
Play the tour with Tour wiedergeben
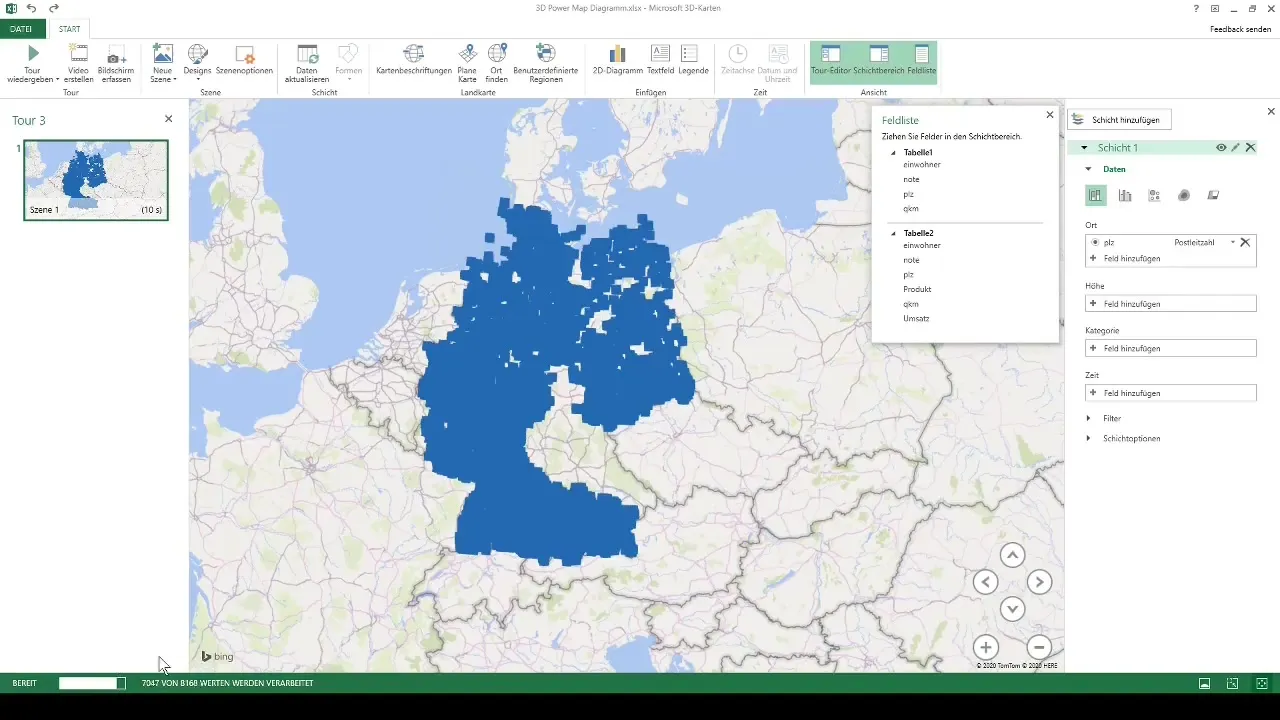click(34, 63)
